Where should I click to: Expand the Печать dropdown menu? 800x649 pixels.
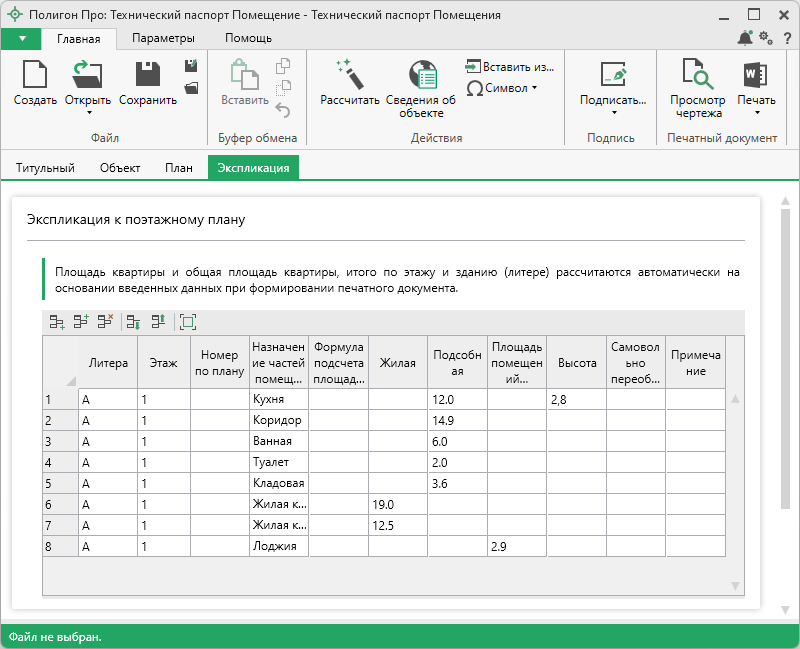756,113
